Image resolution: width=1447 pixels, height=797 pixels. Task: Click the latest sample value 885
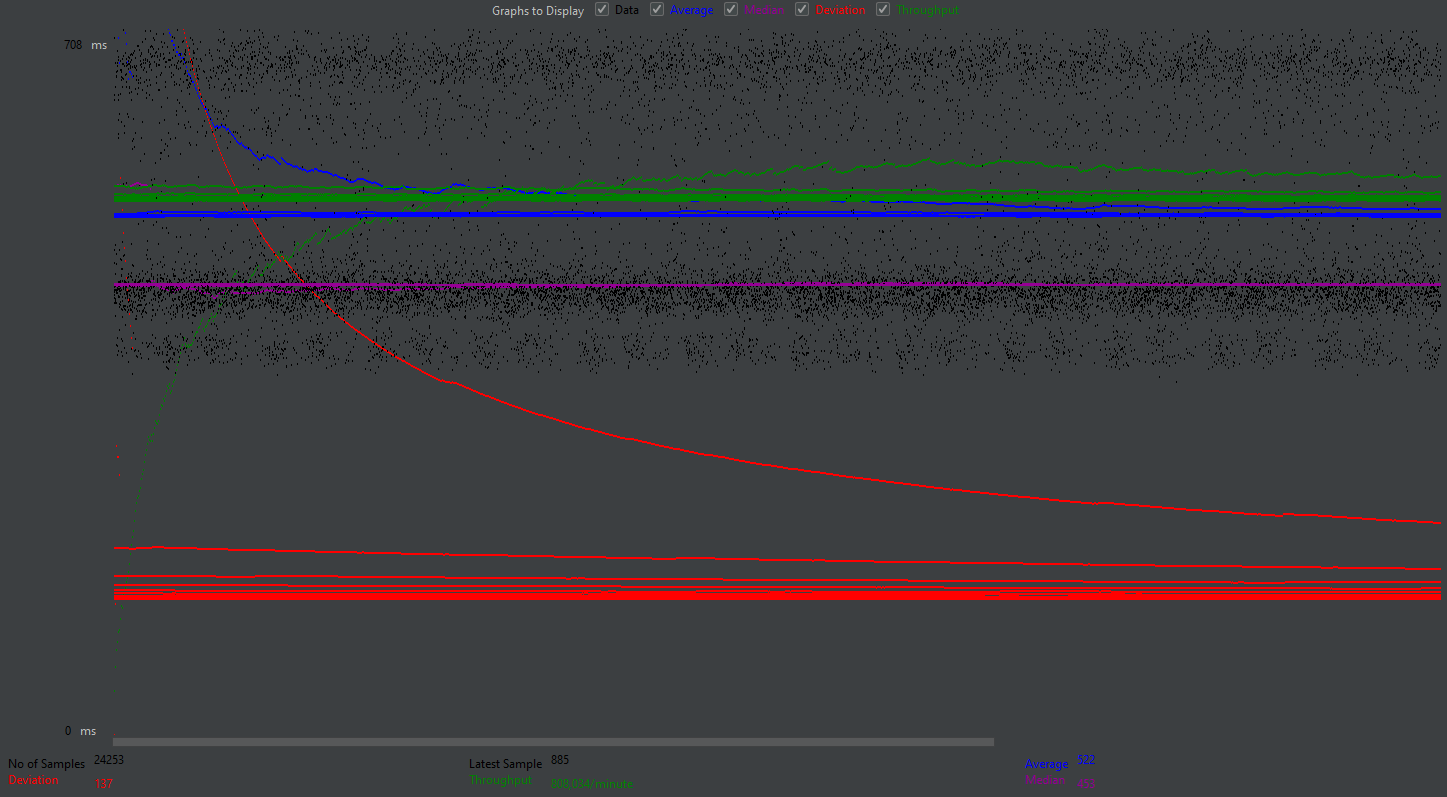560,760
